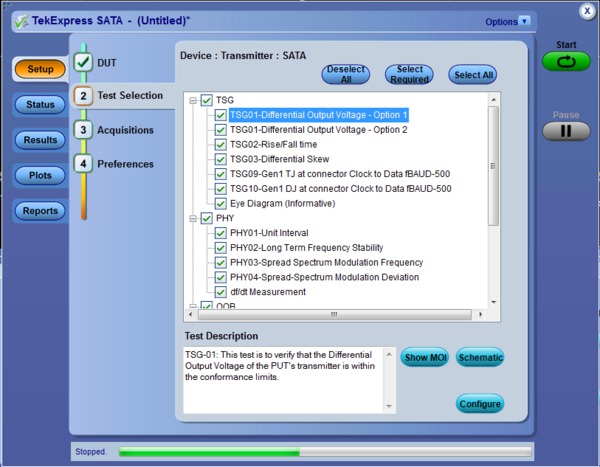Uncheck TSG03-Differential Skew checkbox
This screenshot has width=600, height=467.
pyautogui.click(x=220, y=159)
